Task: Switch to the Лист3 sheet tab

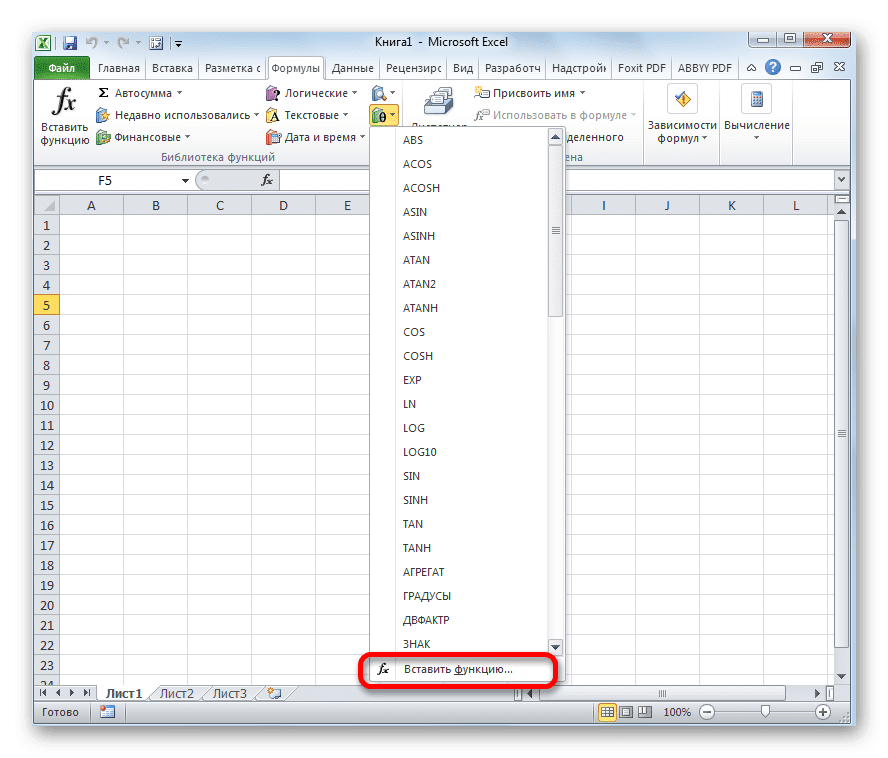Action: [229, 693]
